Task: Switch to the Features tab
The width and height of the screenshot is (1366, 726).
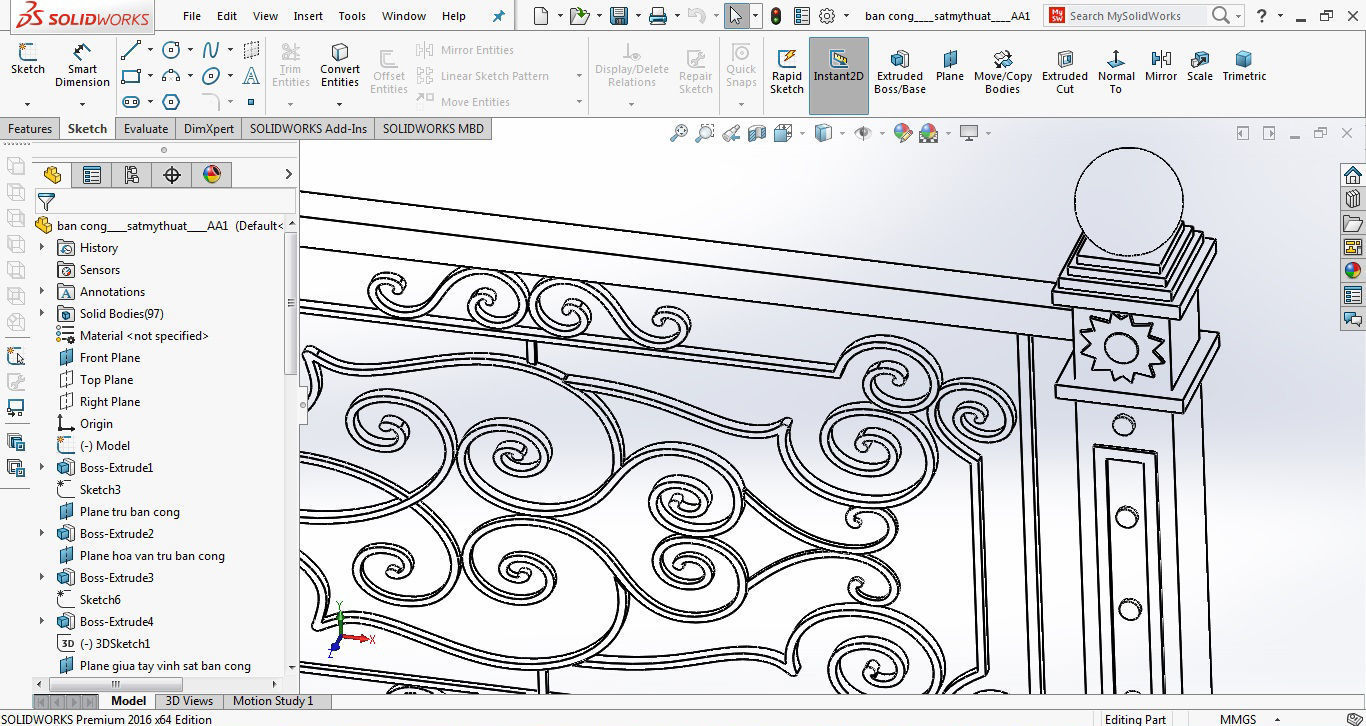Action: [30, 129]
